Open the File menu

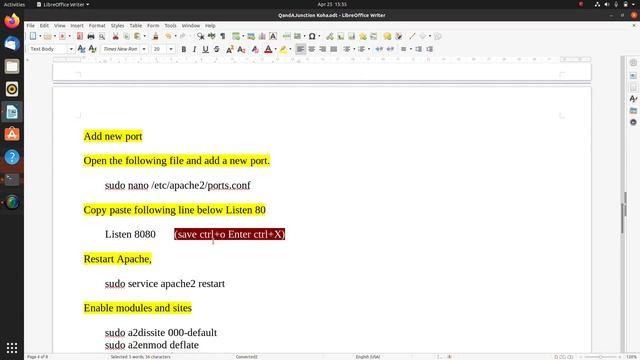click(31, 25)
